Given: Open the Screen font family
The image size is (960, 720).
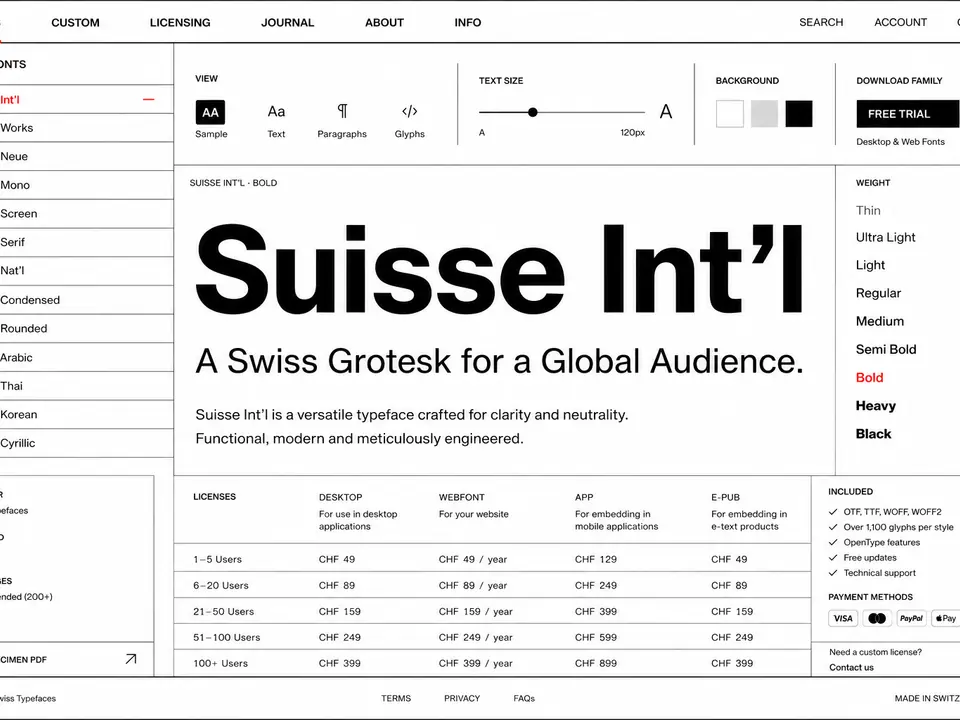Looking at the screenshot, I should point(84,214).
